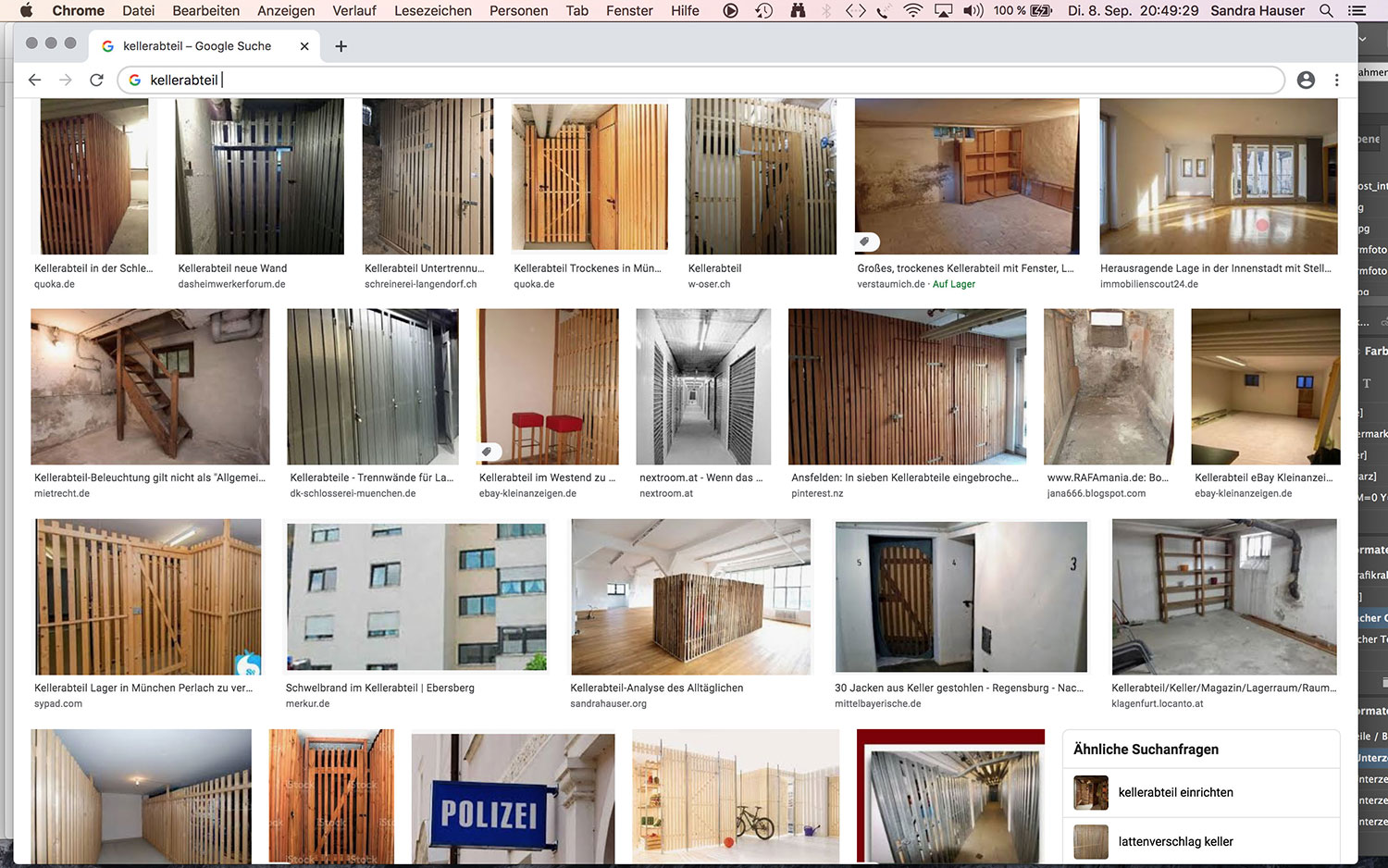The height and width of the screenshot is (868, 1388).
Task: Open Chrome's three-dot options menu
Action: point(1336,81)
